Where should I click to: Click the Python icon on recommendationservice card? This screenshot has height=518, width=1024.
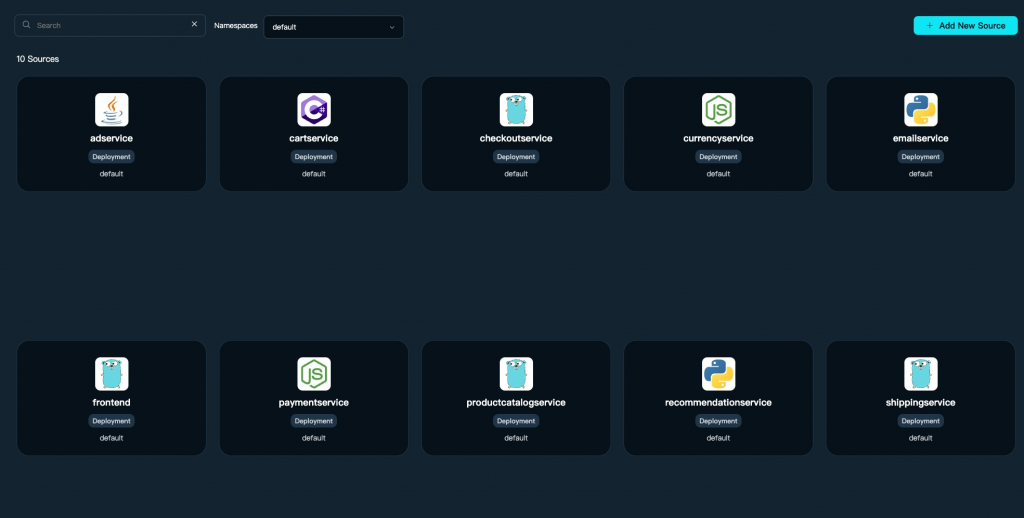(719, 374)
